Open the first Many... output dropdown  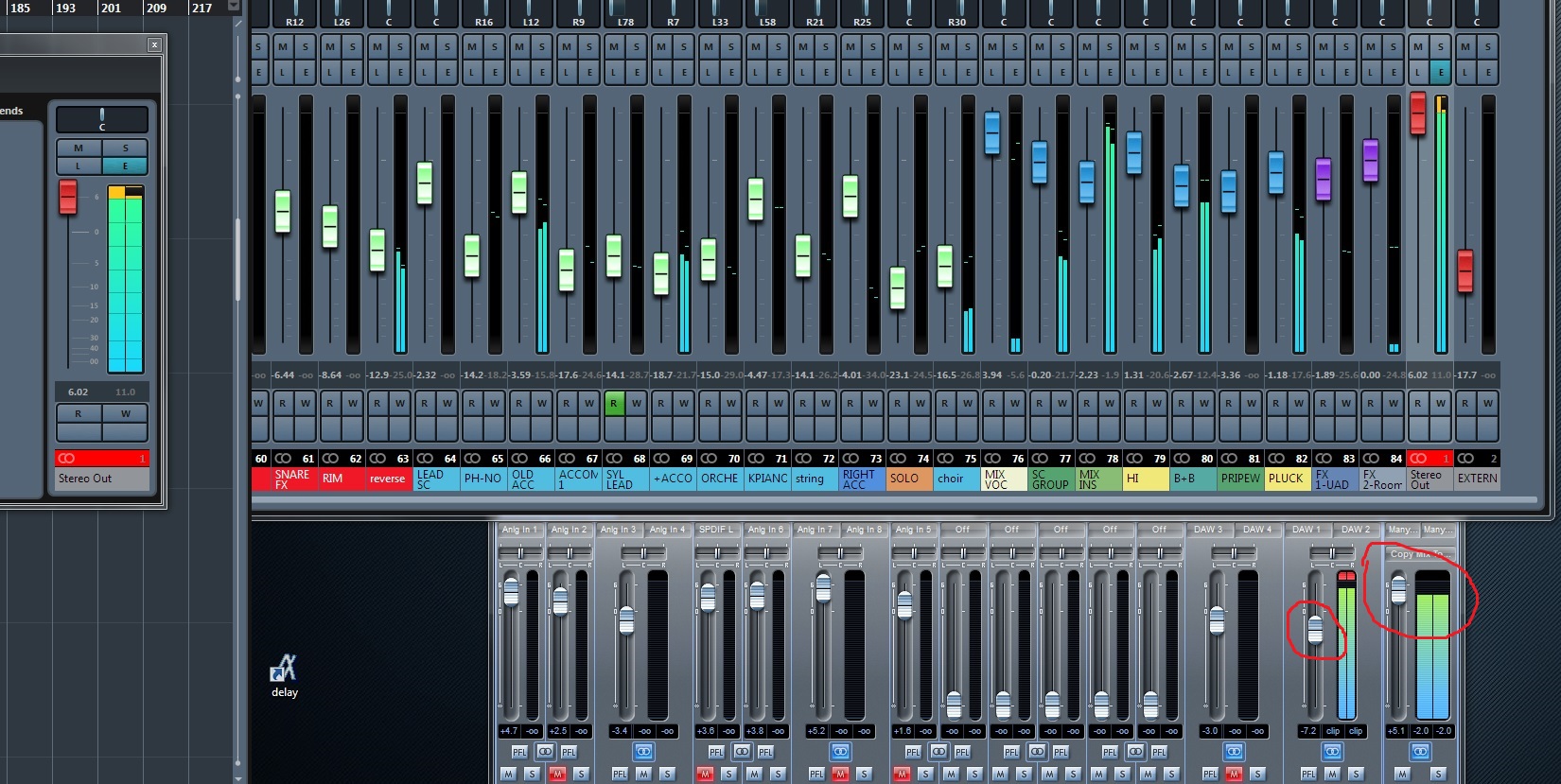[1401, 530]
